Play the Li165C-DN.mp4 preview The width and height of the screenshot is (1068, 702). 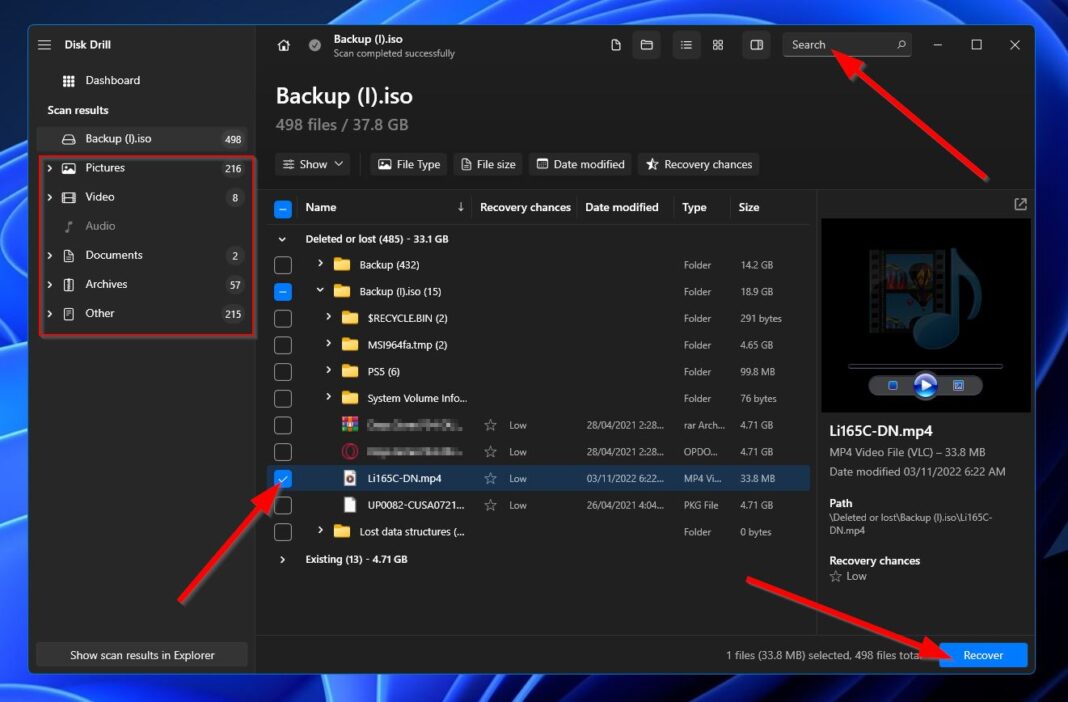coord(925,385)
